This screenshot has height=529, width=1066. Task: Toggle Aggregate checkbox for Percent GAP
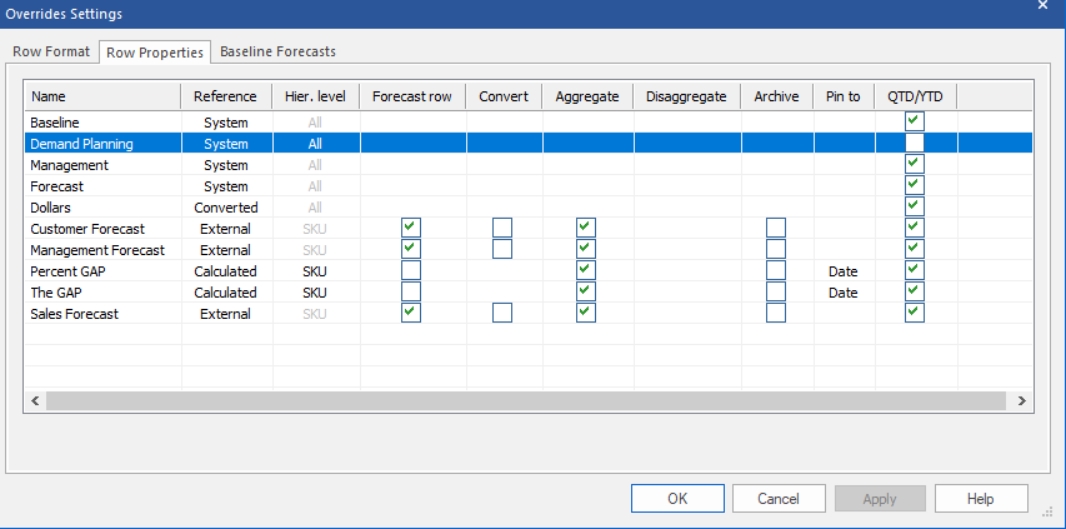pyautogui.click(x=585, y=270)
